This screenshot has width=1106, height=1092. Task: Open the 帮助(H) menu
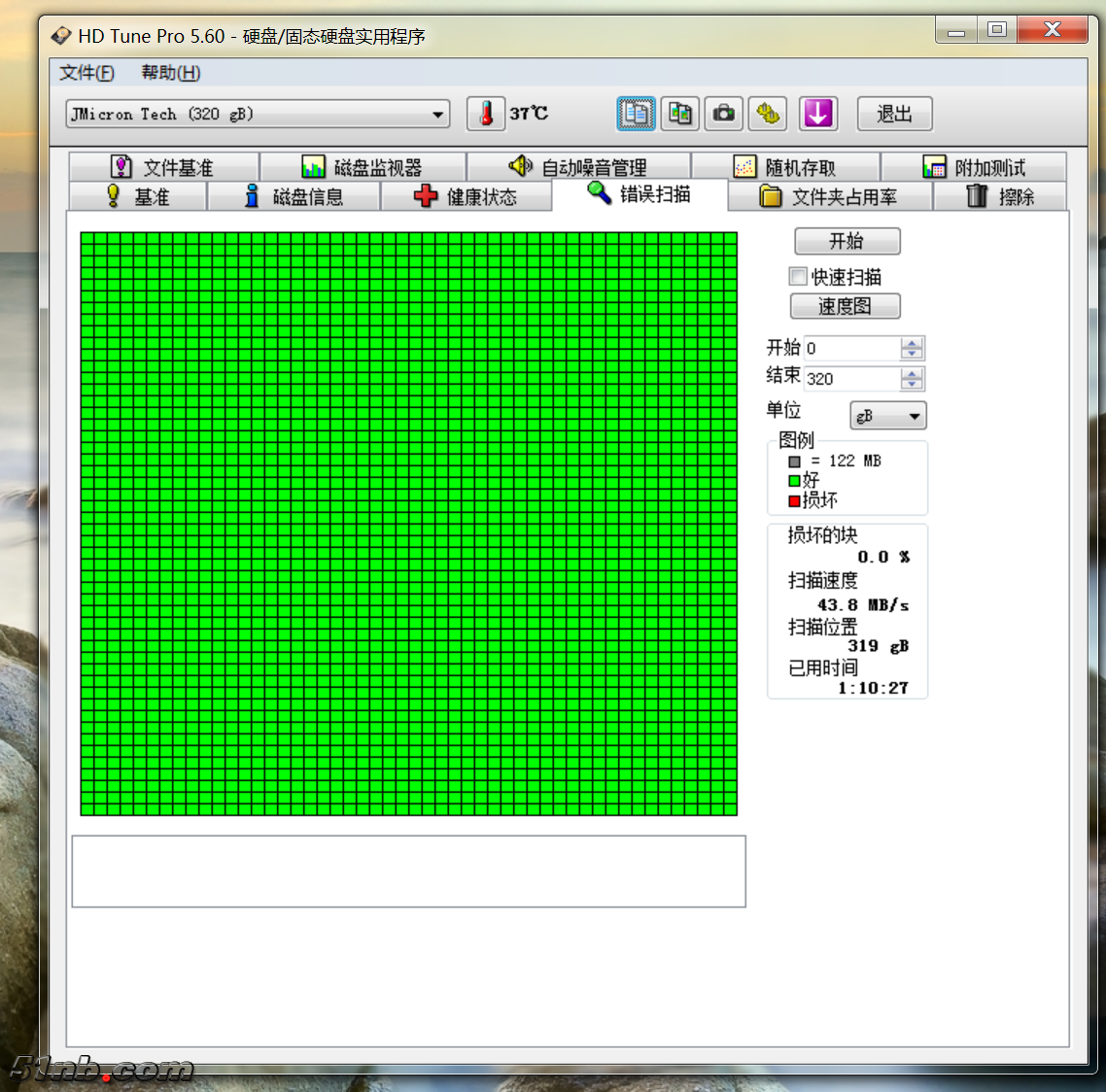[170, 73]
